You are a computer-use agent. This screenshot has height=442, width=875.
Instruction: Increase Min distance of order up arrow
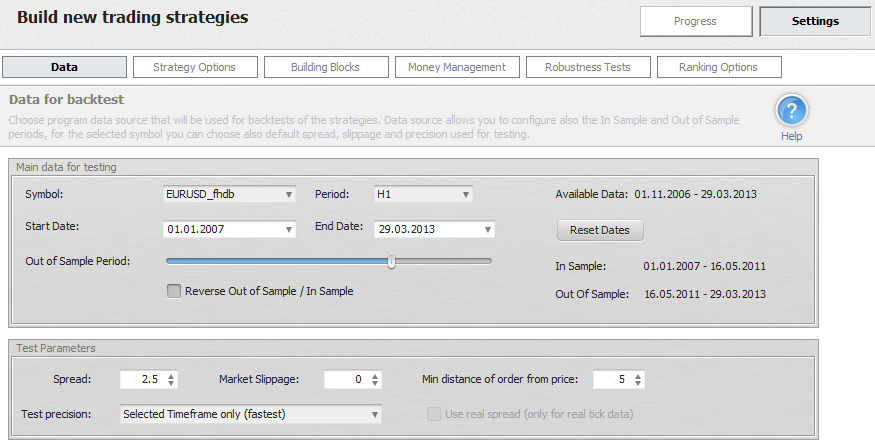pos(637,376)
